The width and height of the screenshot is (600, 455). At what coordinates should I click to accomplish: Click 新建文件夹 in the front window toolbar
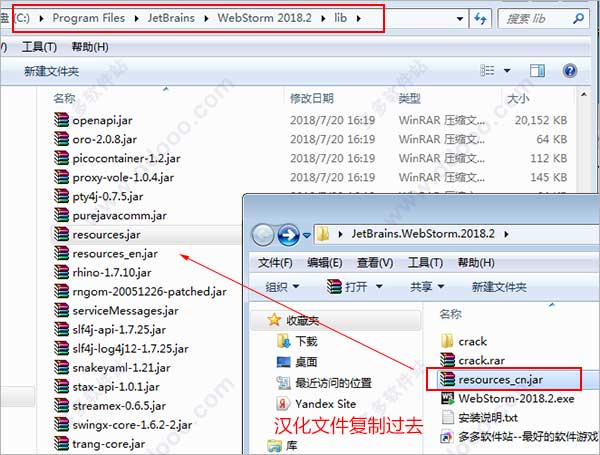[499, 287]
